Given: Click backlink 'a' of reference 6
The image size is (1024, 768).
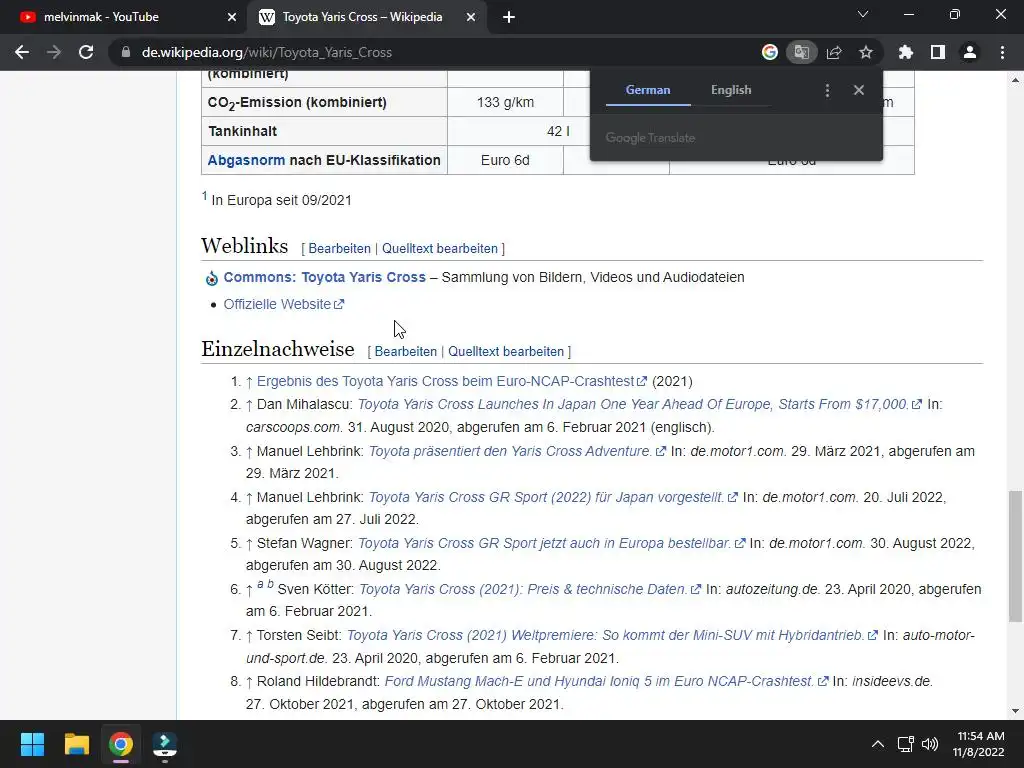Looking at the screenshot, I should pos(261,584).
